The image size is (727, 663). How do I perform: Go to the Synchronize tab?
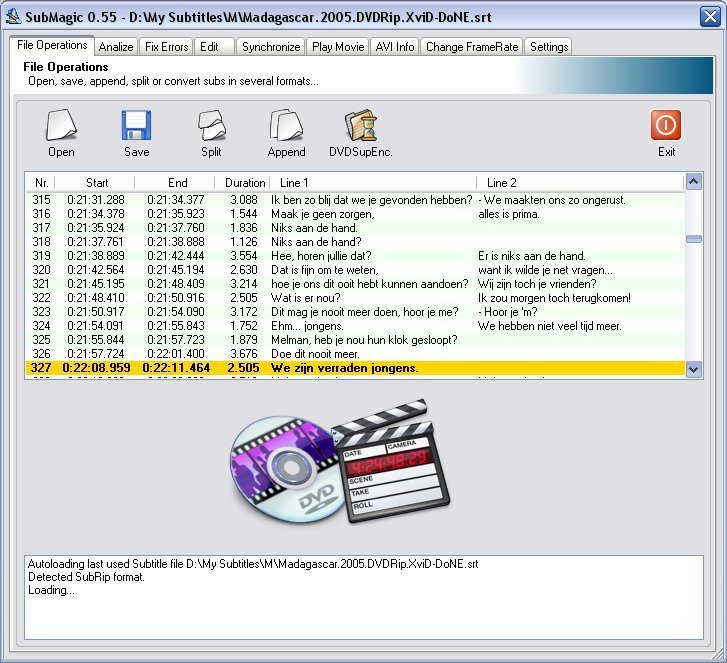270,47
